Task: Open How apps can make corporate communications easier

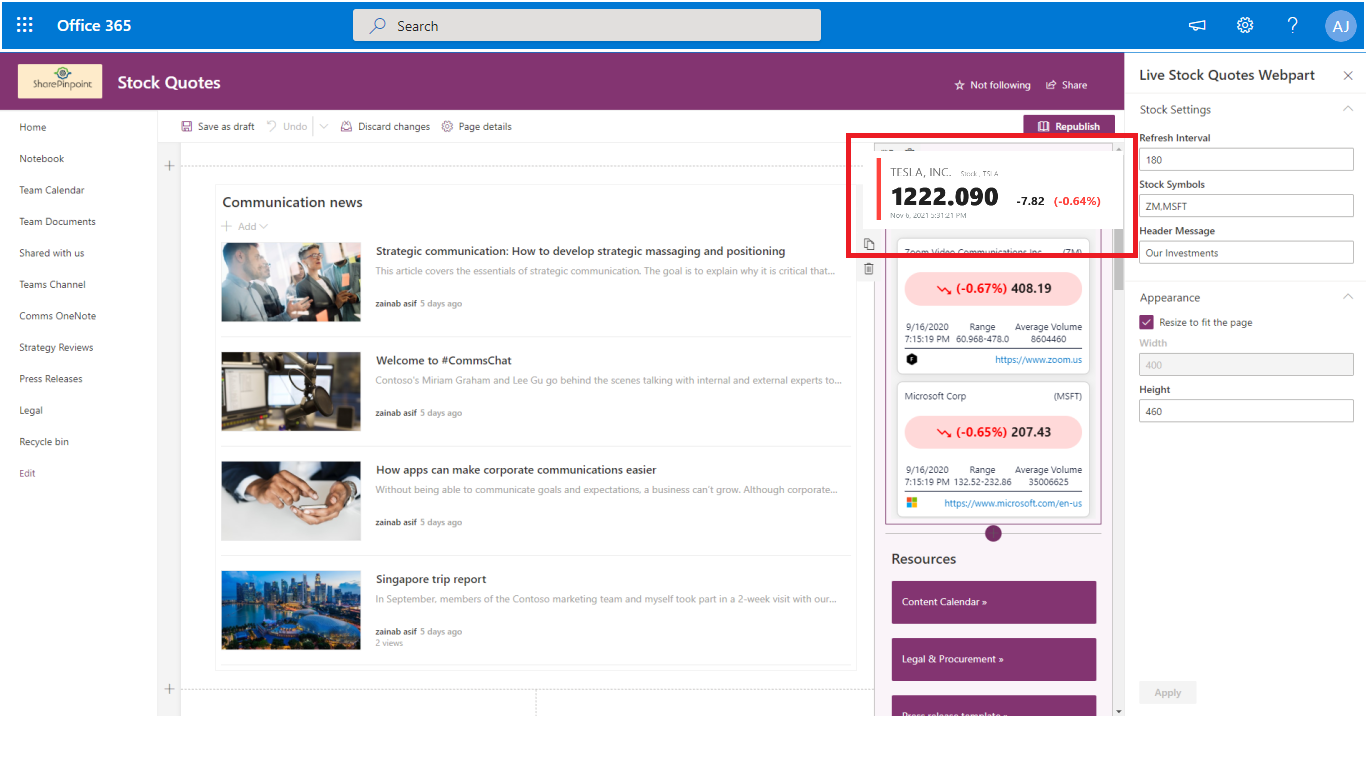Action: 516,470
